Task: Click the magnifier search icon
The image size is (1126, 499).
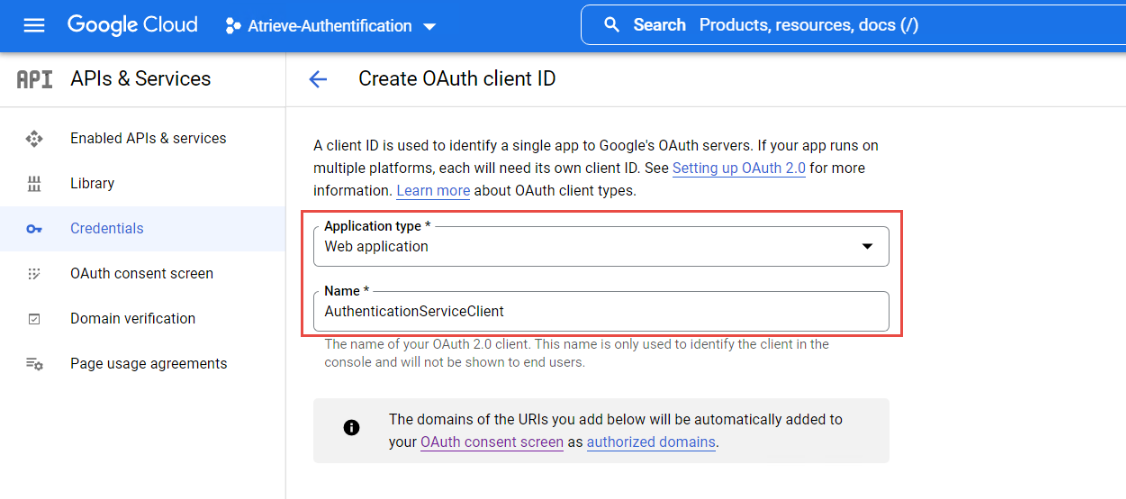Action: 612,25
